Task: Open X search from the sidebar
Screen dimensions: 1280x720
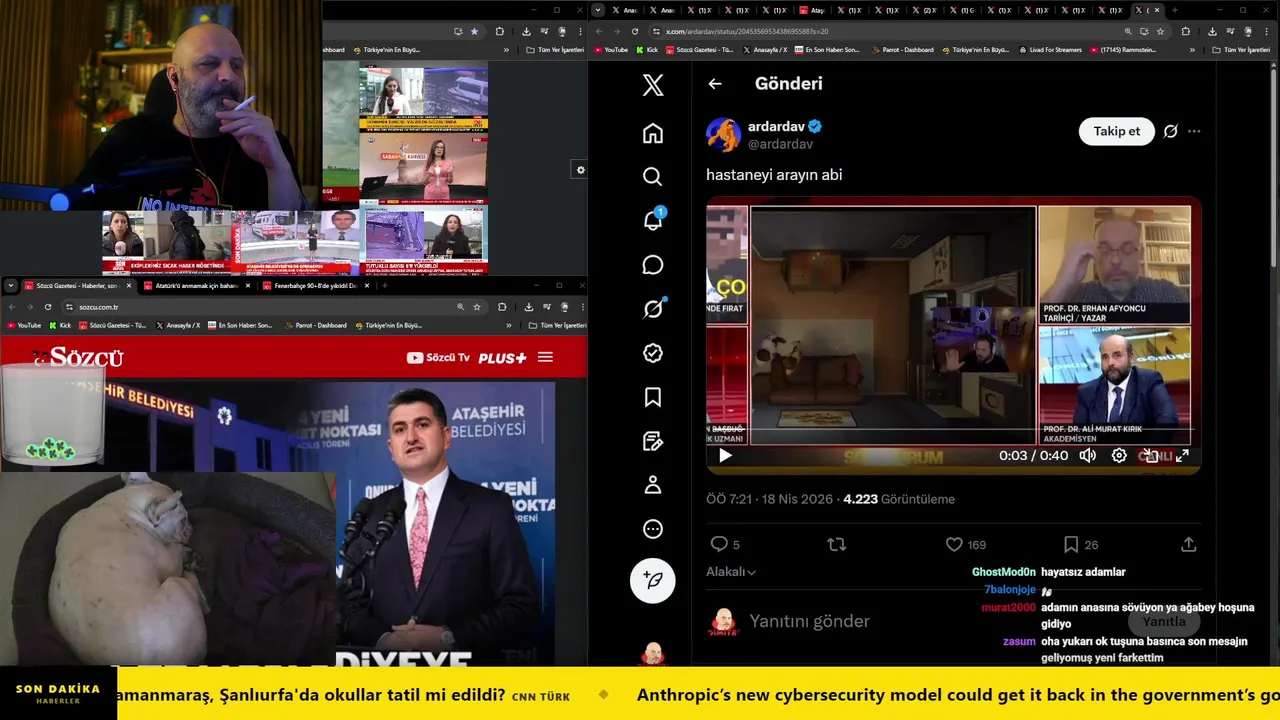Action: (x=653, y=177)
